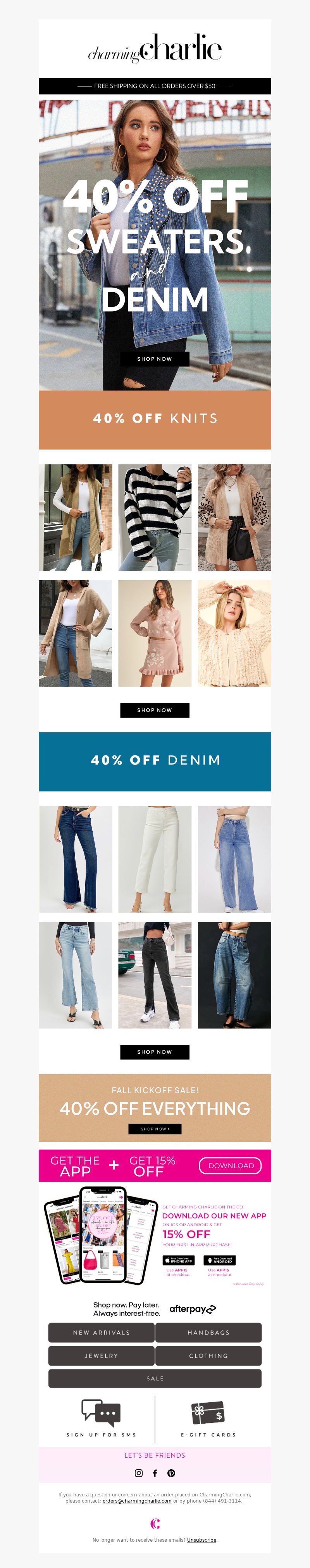The height and width of the screenshot is (1568, 310).
Task: Tap the iPhone App download badge
Action: click(179, 1260)
